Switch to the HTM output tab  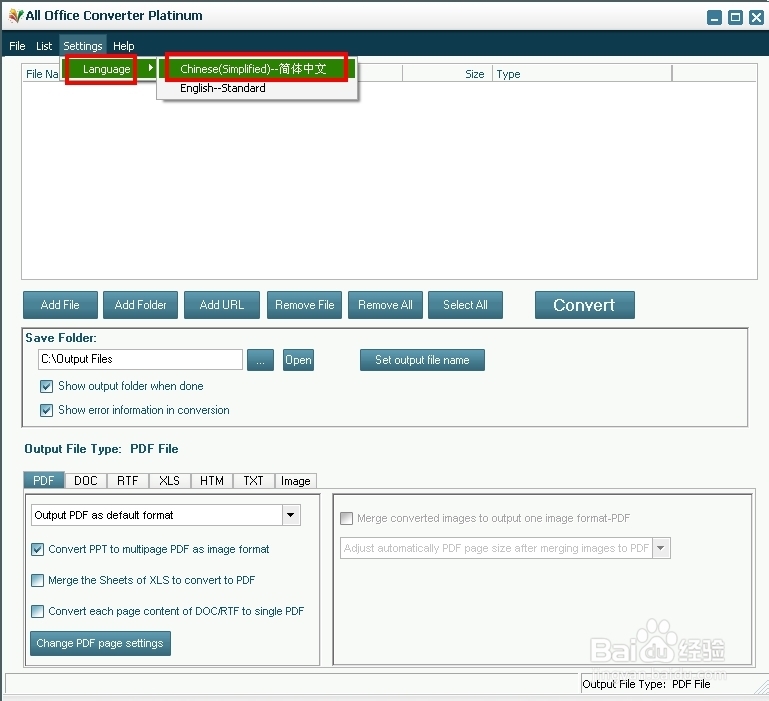point(212,481)
